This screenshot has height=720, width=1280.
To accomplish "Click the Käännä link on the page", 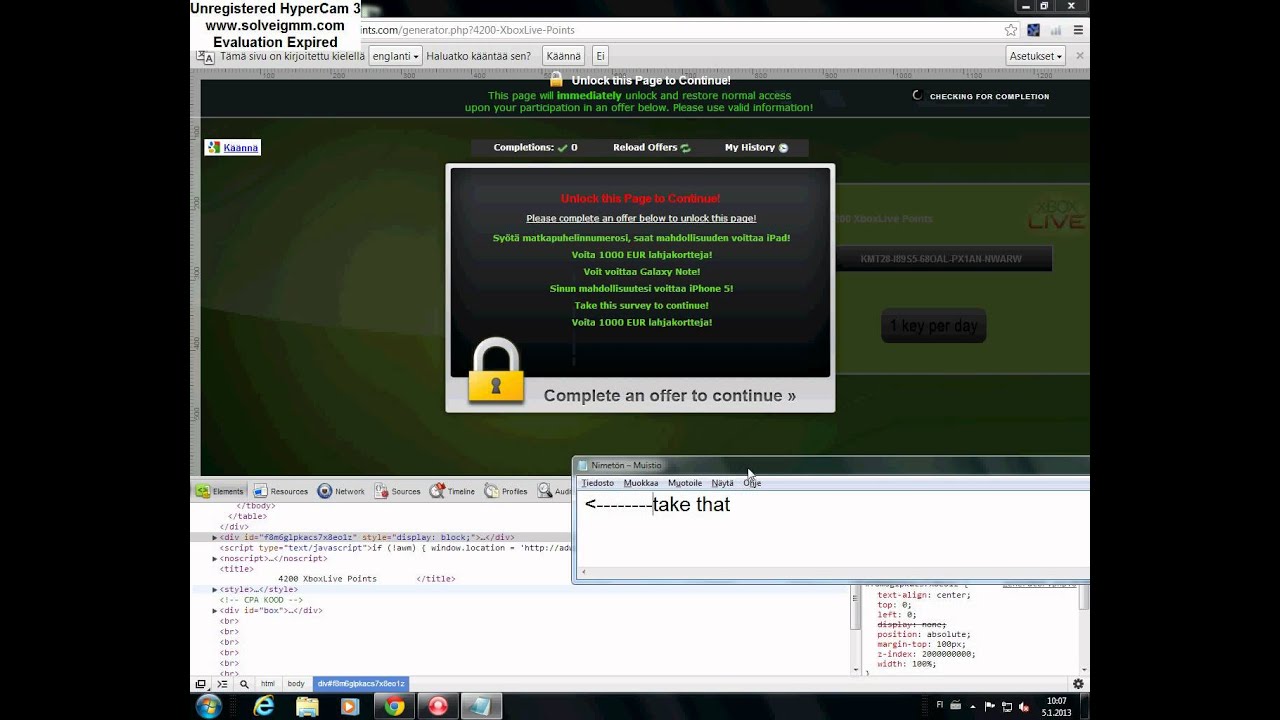I will tap(240, 147).
